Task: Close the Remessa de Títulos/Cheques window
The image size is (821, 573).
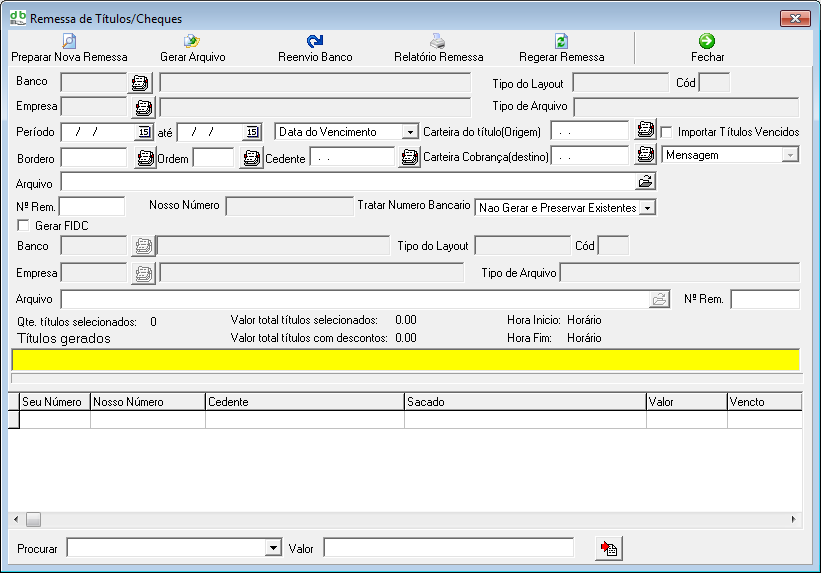Action: 795,18
